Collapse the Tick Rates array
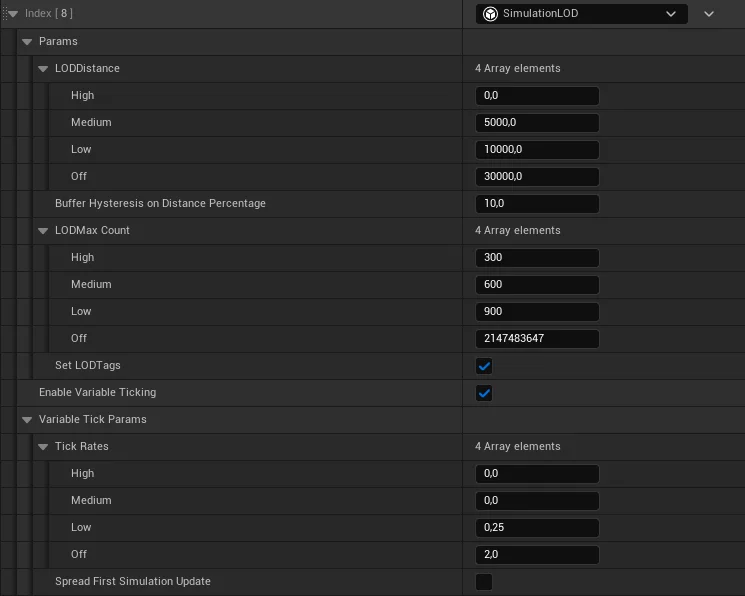 pos(43,447)
